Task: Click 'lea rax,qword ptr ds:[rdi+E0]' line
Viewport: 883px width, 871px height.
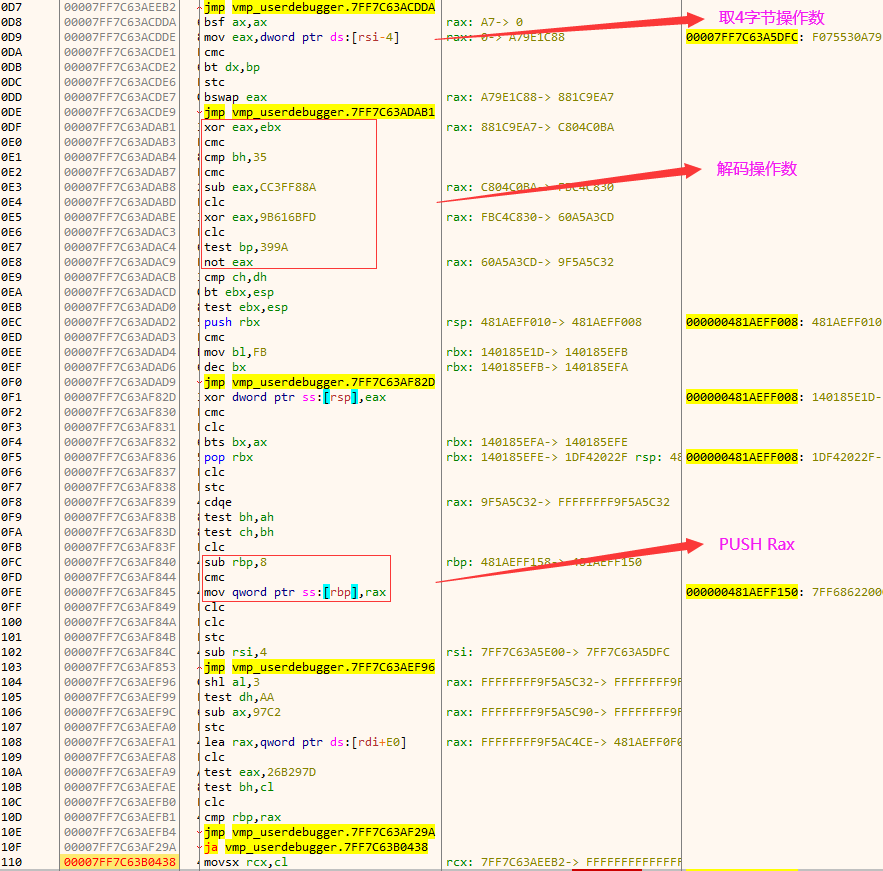Action: click(x=305, y=743)
